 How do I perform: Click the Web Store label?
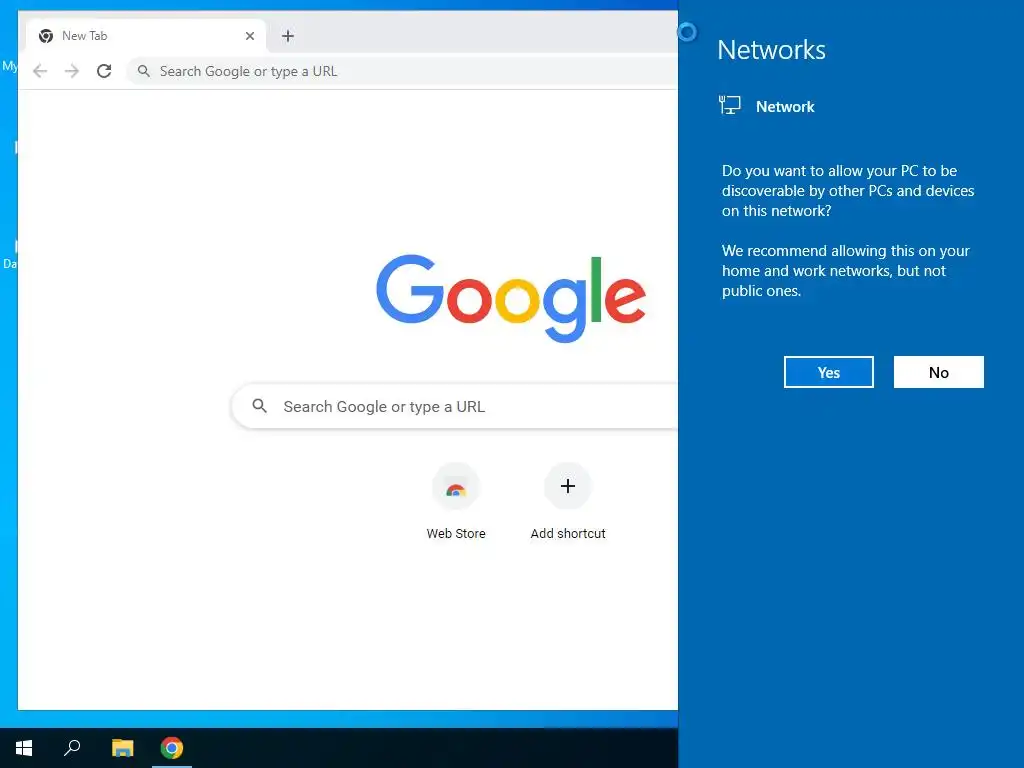click(456, 534)
